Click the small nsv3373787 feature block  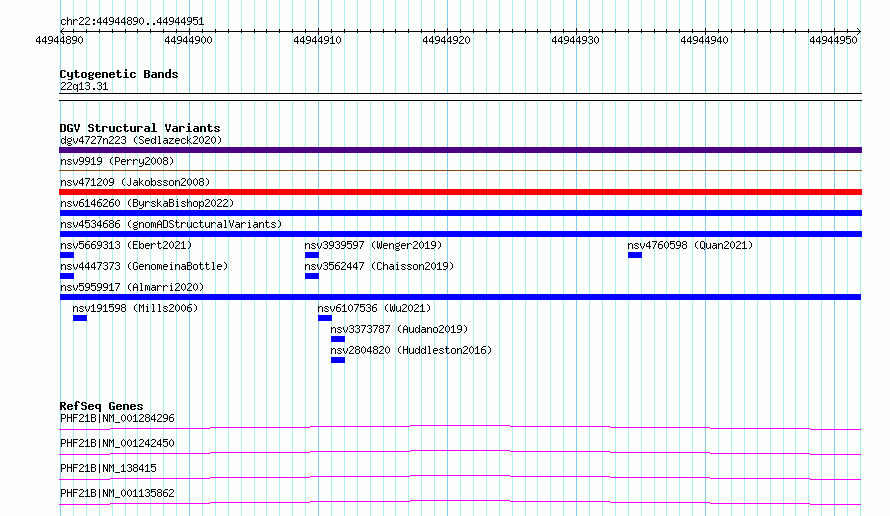(338, 339)
